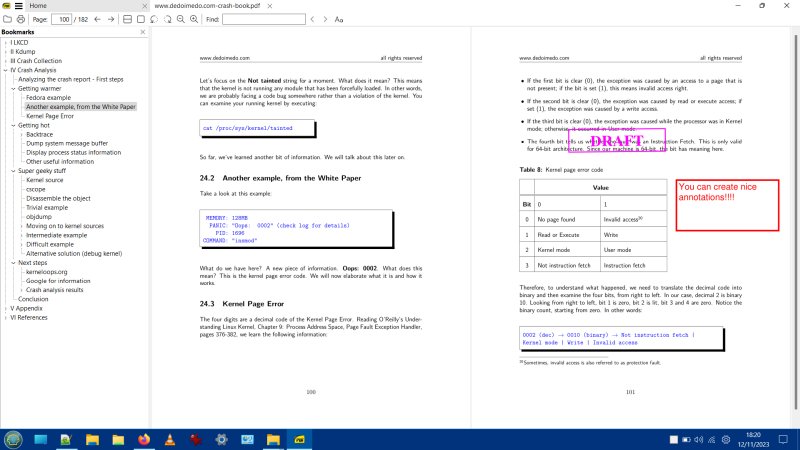Image resolution: width=800 pixels, height=450 pixels.
Task: Rotate the page right
Action: click(x=167, y=19)
